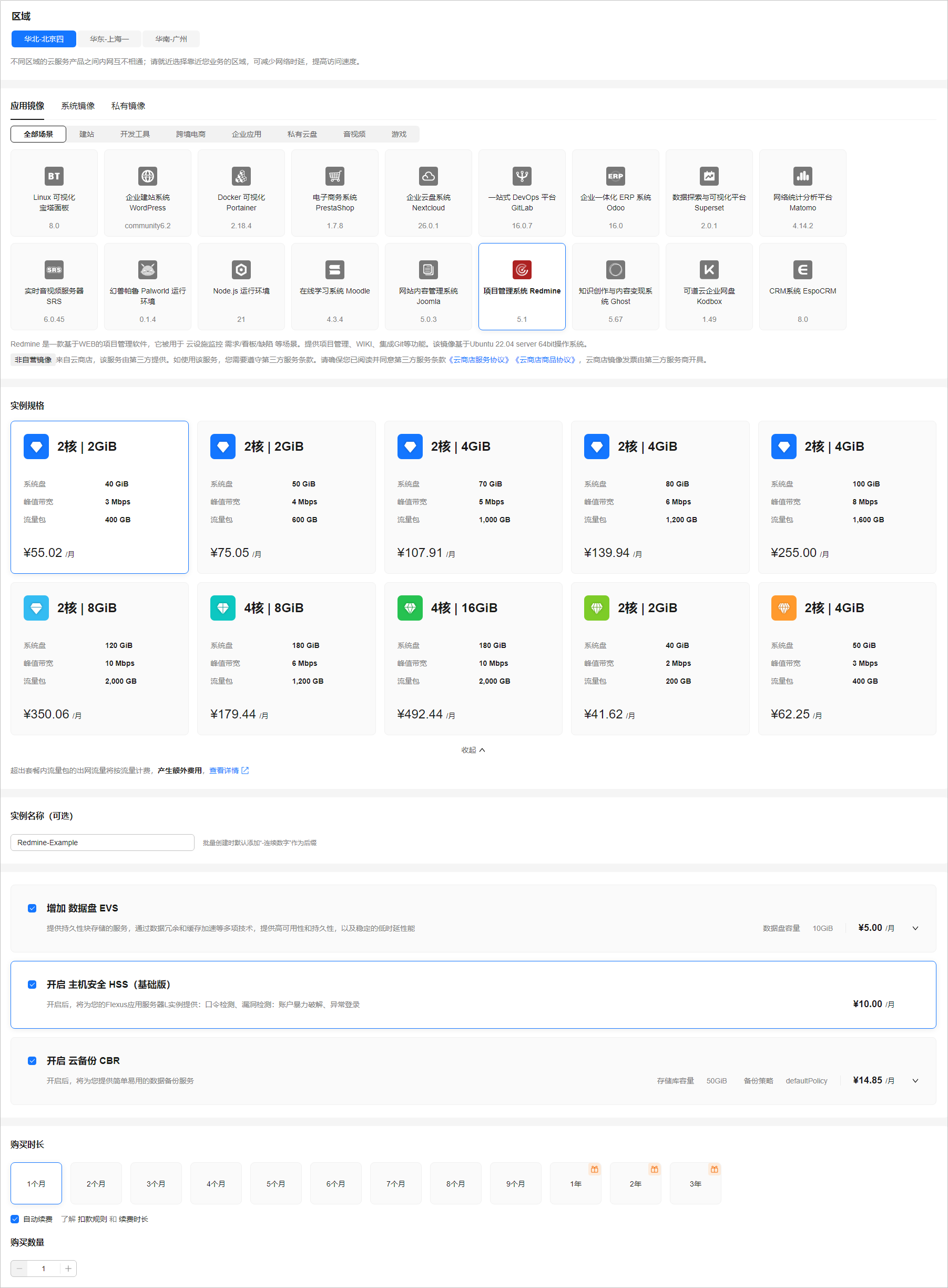Select the 华北-北京四 region button

click(44, 39)
